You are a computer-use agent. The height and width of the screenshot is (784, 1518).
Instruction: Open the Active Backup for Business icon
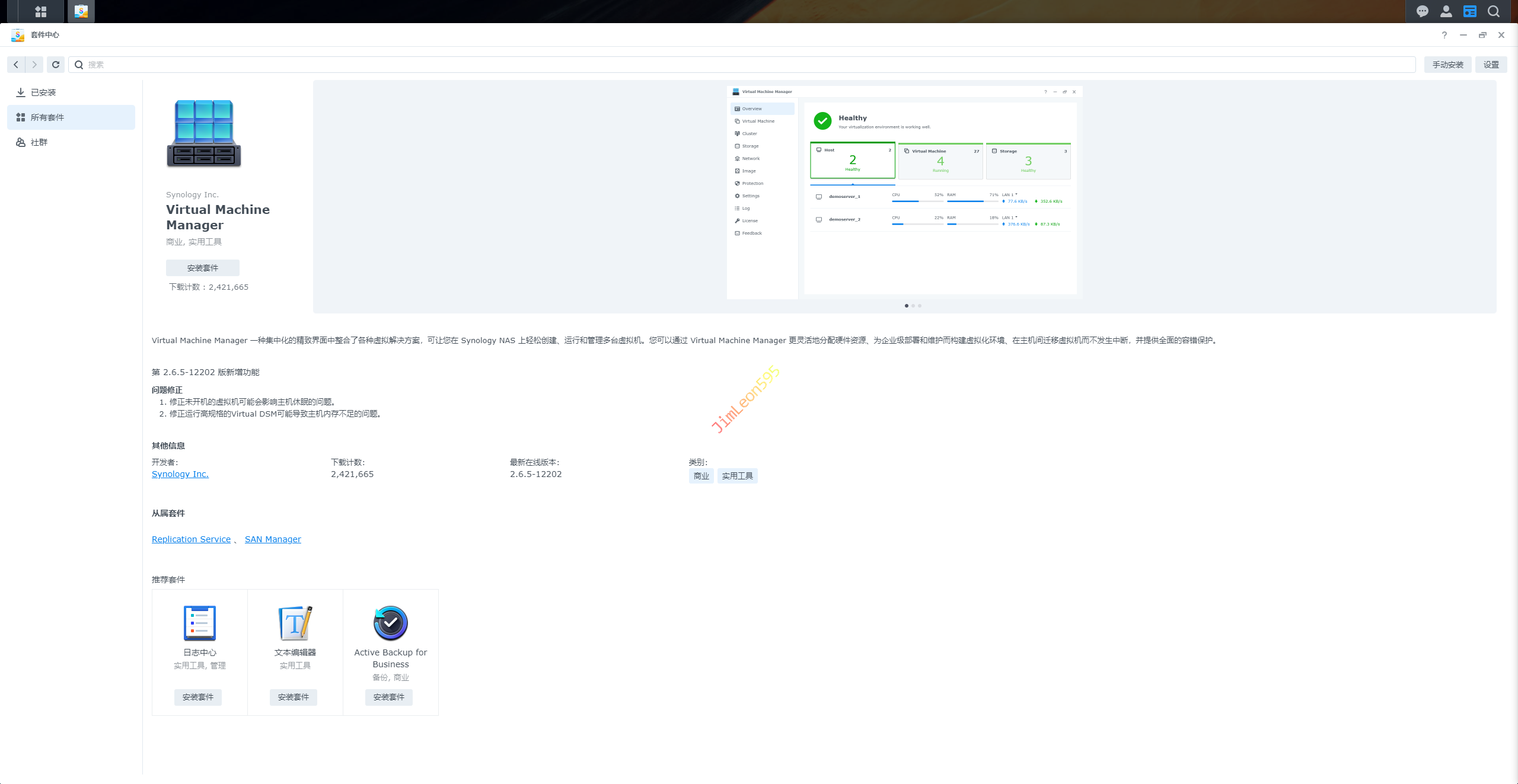390,623
